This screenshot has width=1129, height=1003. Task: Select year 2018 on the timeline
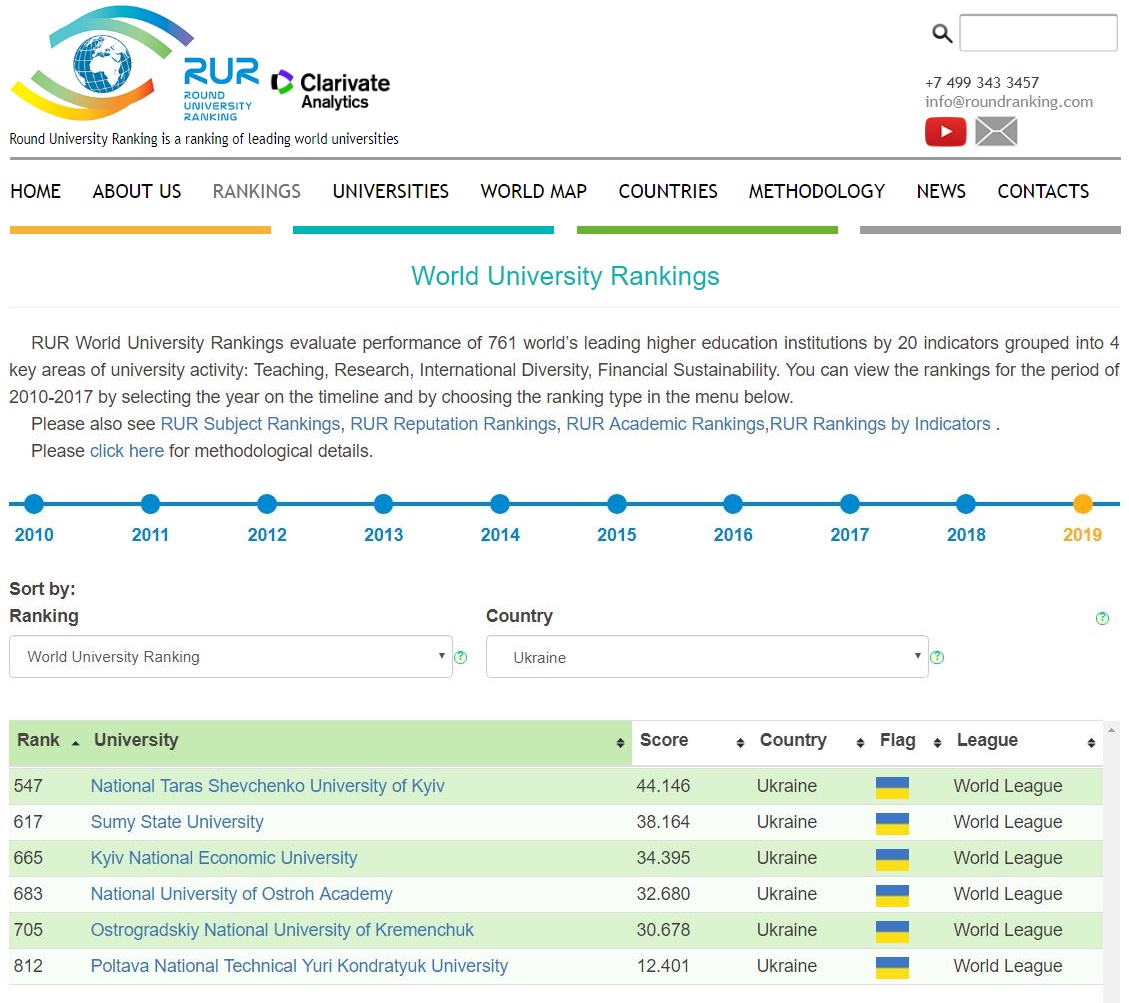965,504
